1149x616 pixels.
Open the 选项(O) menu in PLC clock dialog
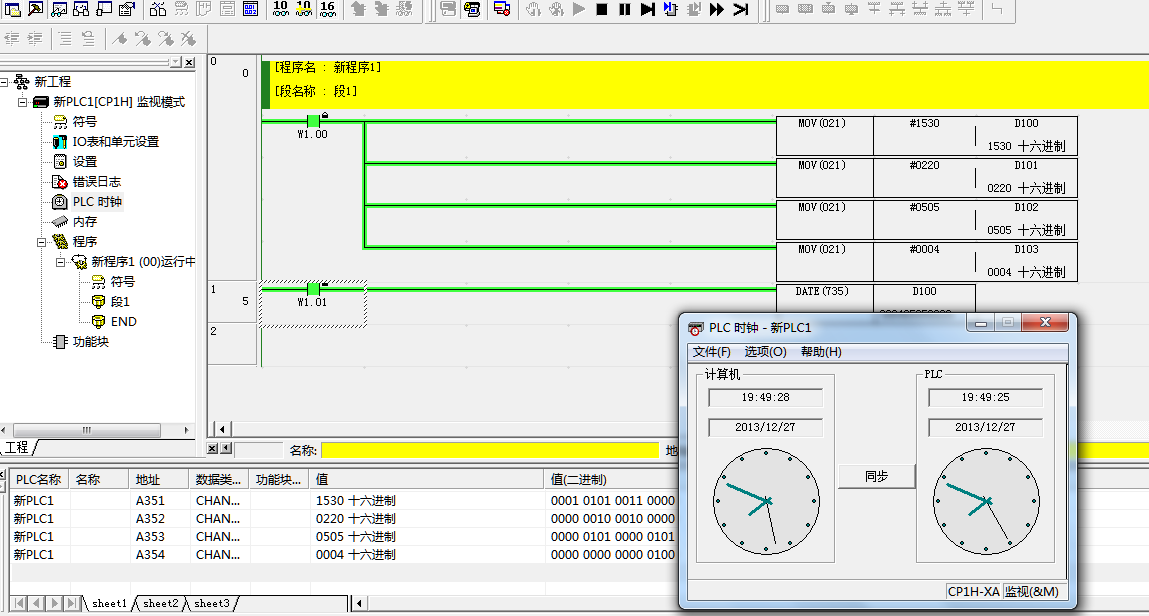765,352
